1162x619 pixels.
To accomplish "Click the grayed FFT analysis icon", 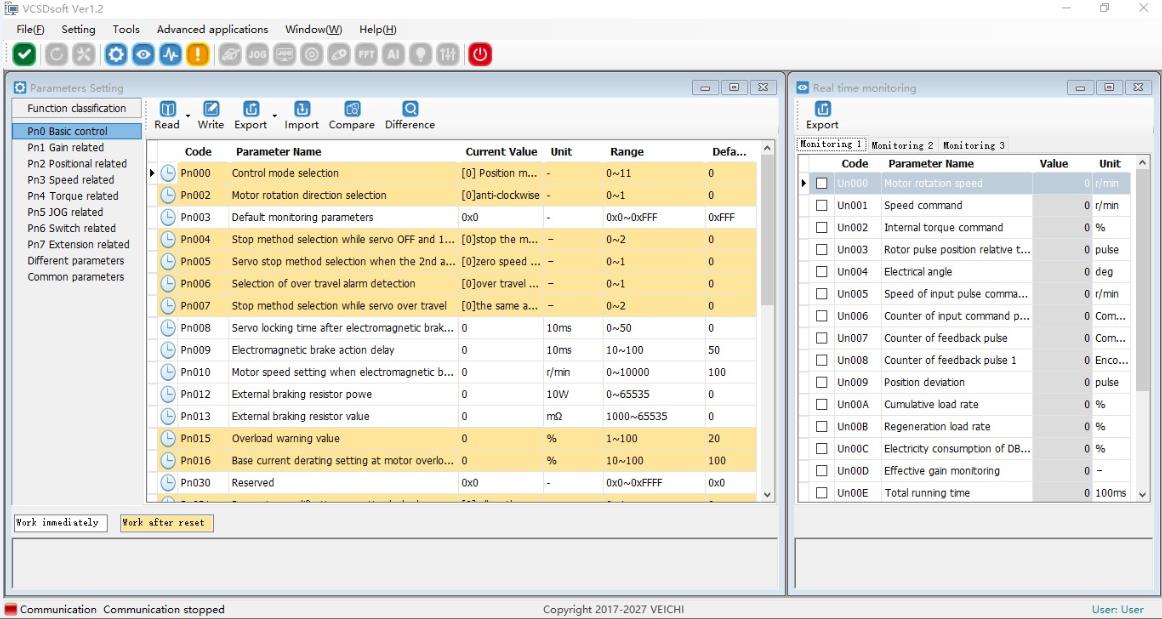I will [366, 54].
